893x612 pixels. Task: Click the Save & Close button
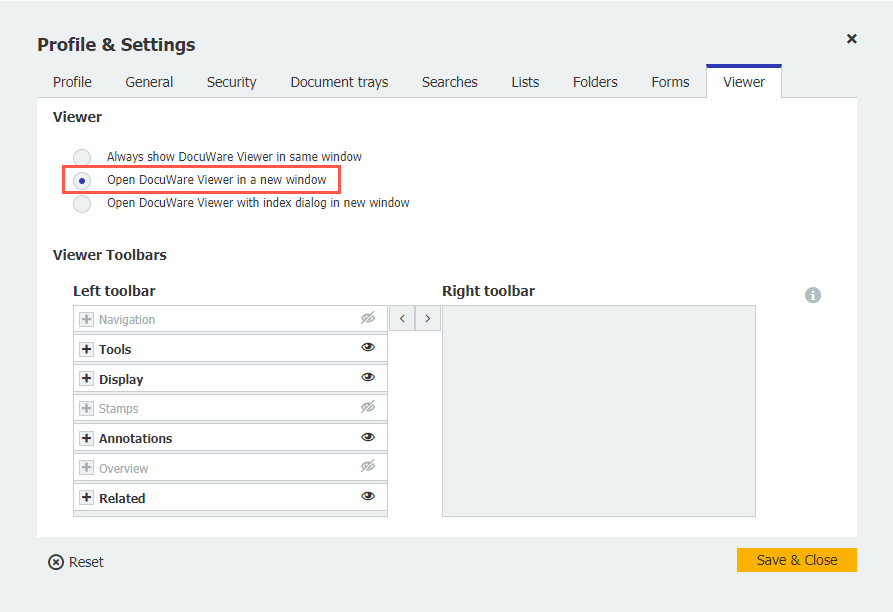point(796,560)
